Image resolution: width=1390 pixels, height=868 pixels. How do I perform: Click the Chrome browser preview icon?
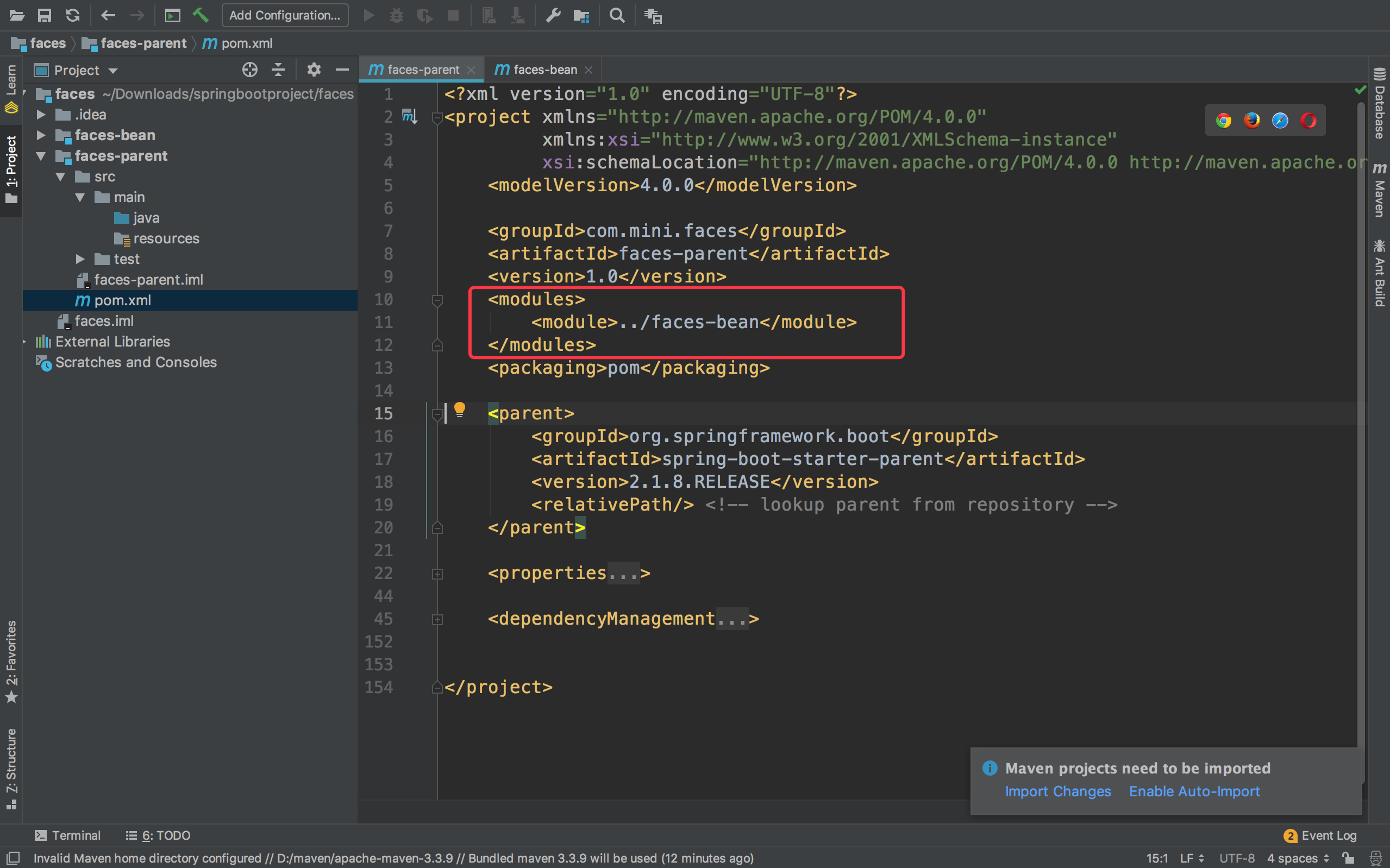[x=1223, y=121]
